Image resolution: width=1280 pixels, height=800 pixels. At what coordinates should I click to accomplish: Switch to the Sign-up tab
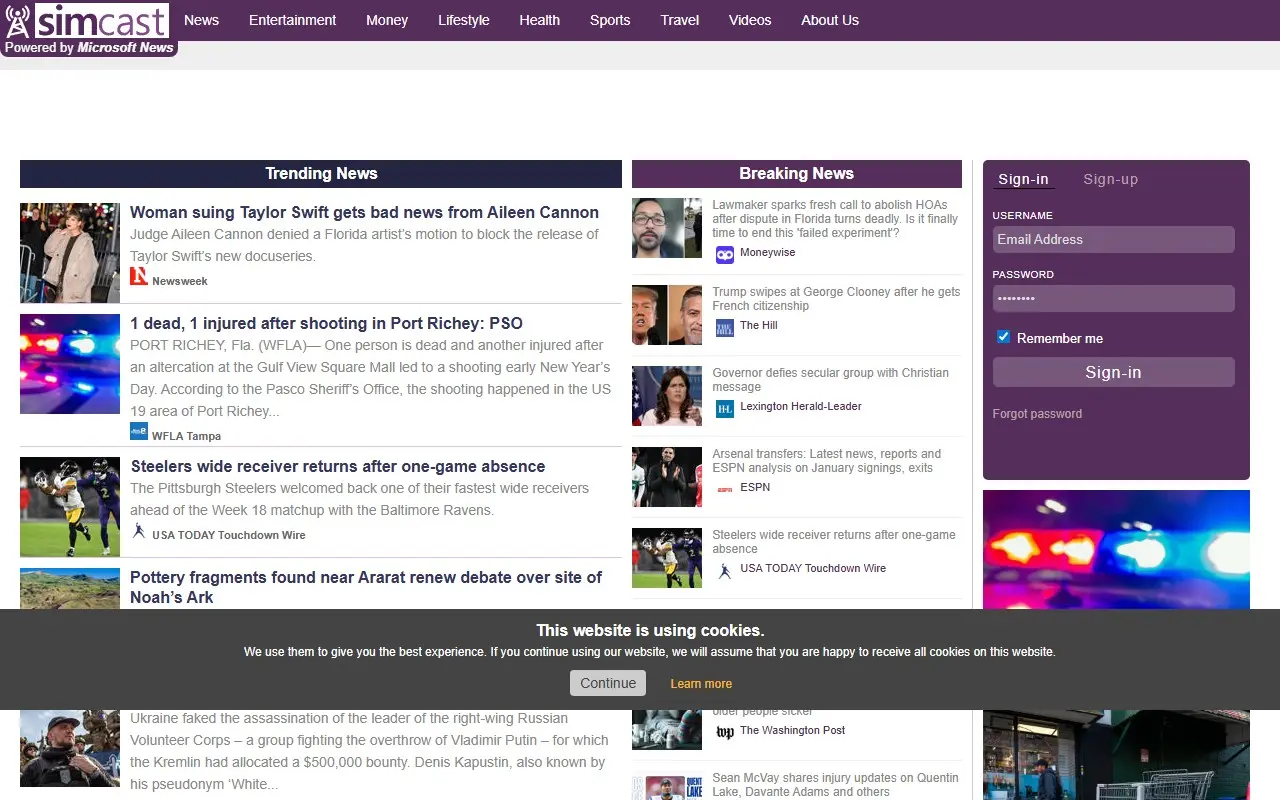coord(1110,179)
